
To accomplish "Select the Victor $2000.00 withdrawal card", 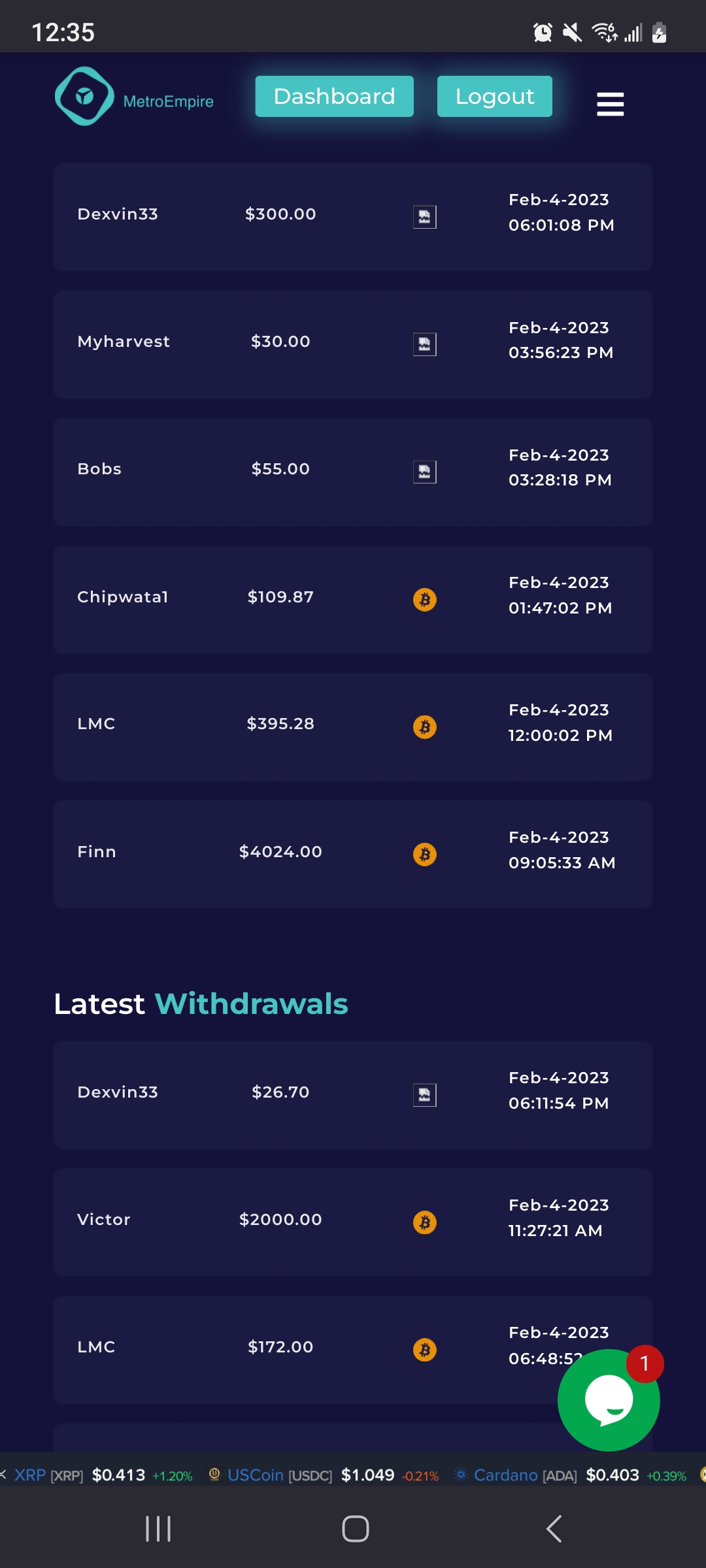I will click(x=353, y=1222).
